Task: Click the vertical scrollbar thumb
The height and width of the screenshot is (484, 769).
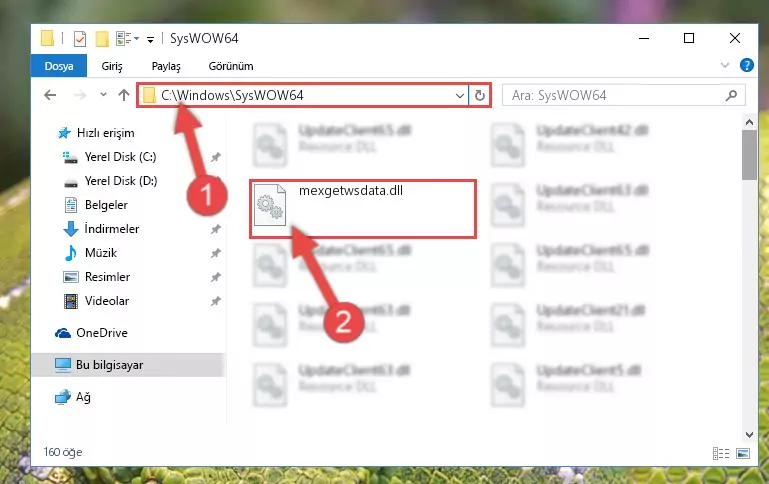Action: point(749,155)
